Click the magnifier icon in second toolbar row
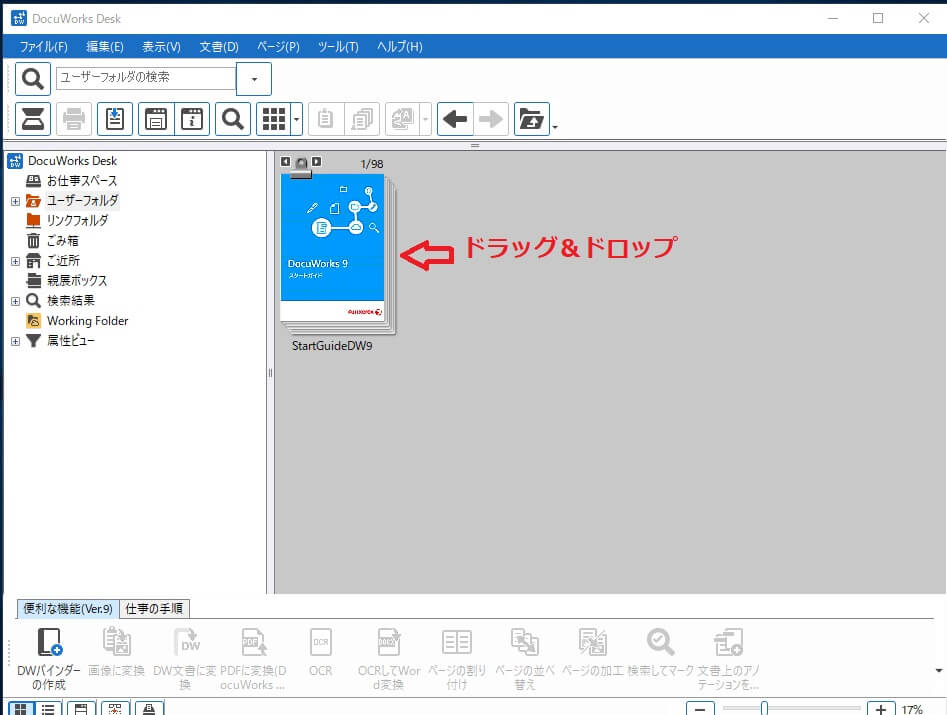947x715 pixels. pyautogui.click(x=232, y=119)
